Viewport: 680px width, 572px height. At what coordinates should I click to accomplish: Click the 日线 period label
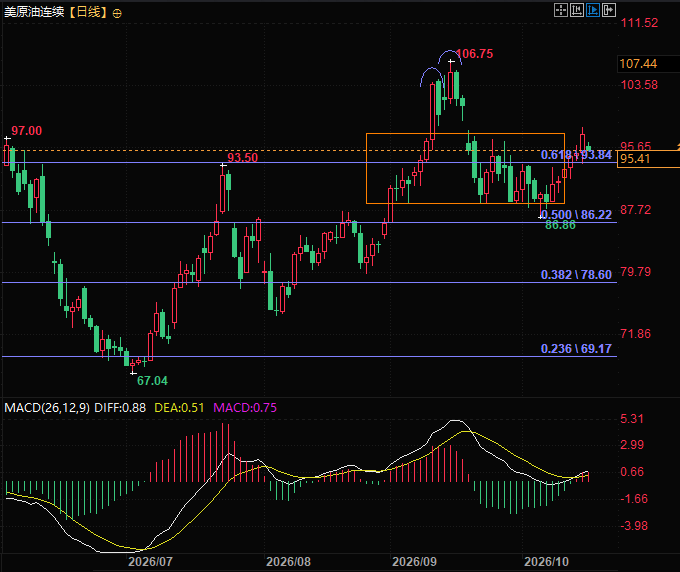pyautogui.click(x=88, y=12)
